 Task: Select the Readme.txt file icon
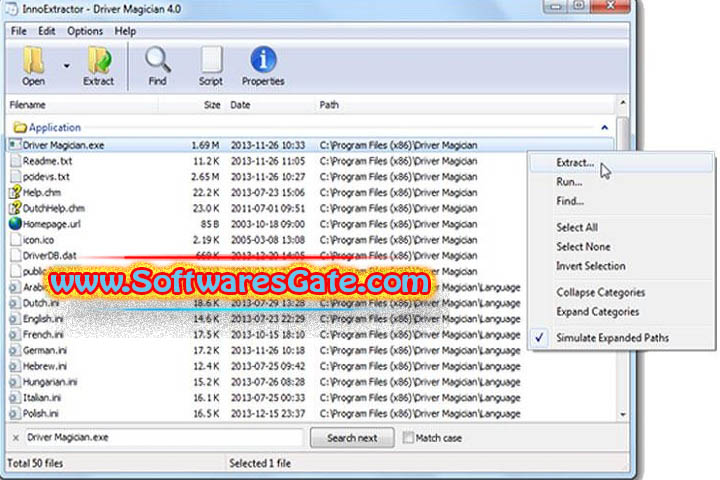(16, 161)
